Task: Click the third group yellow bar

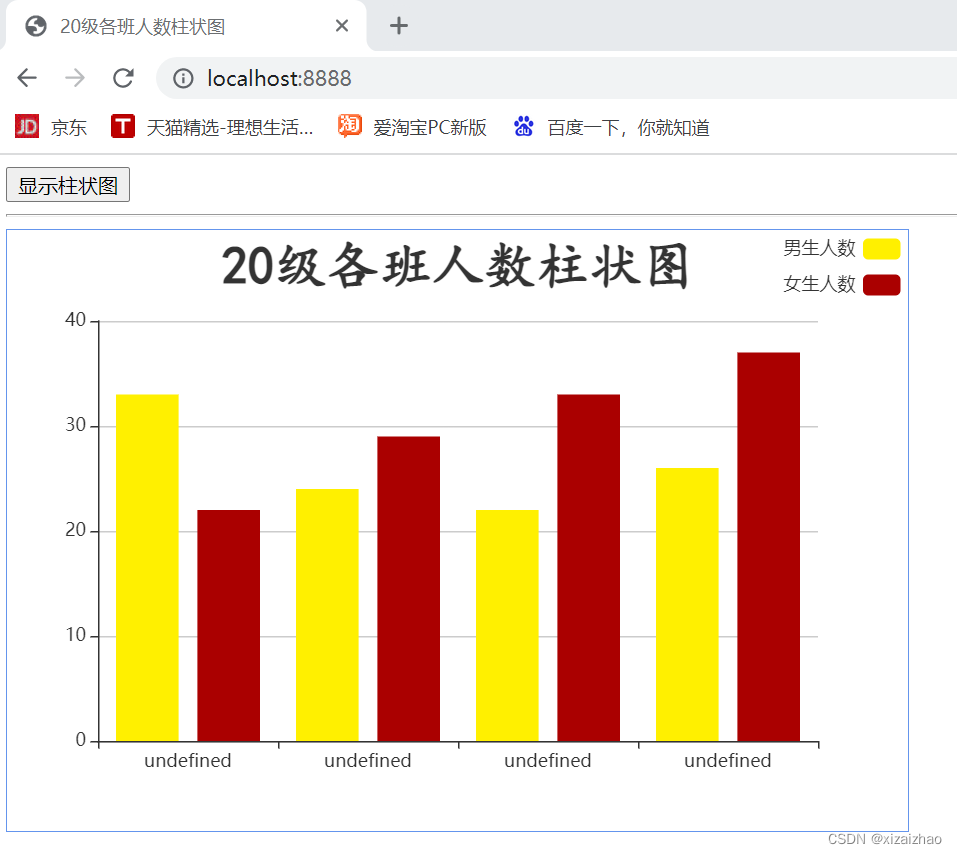Action: click(507, 626)
